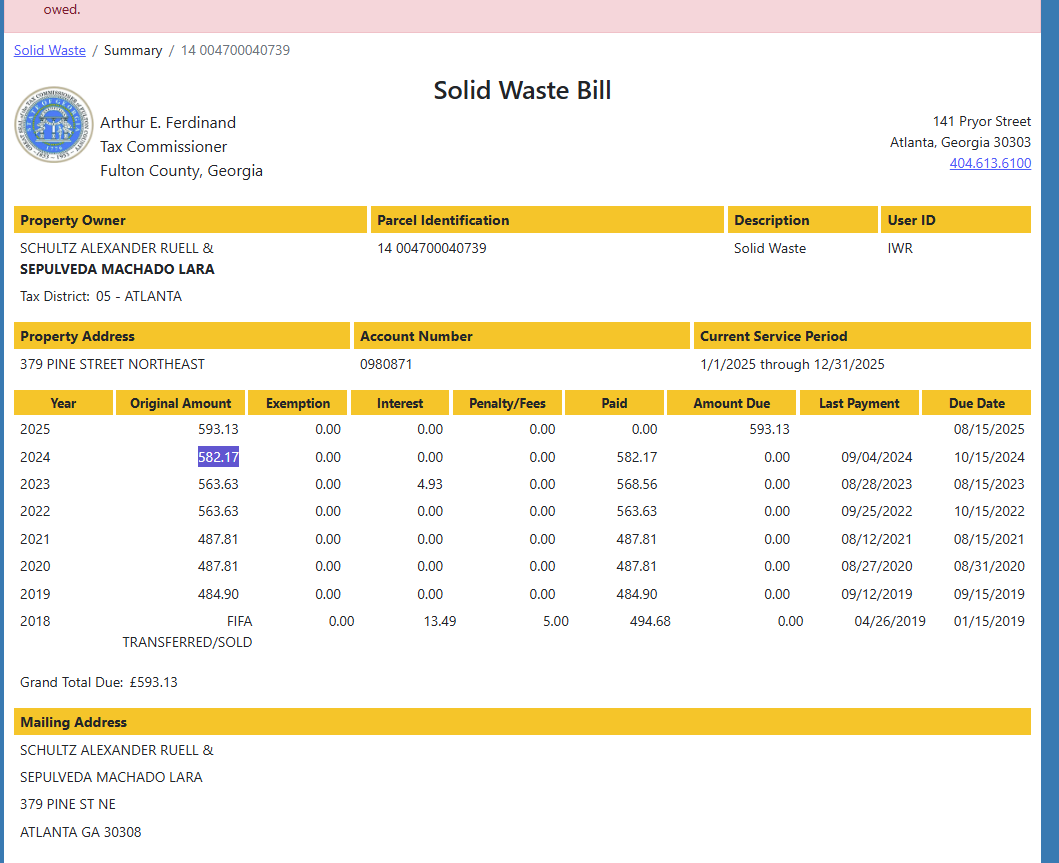The width and height of the screenshot is (1059, 863).
Task: Click the Last Payment column header
Action: [859, 403]
